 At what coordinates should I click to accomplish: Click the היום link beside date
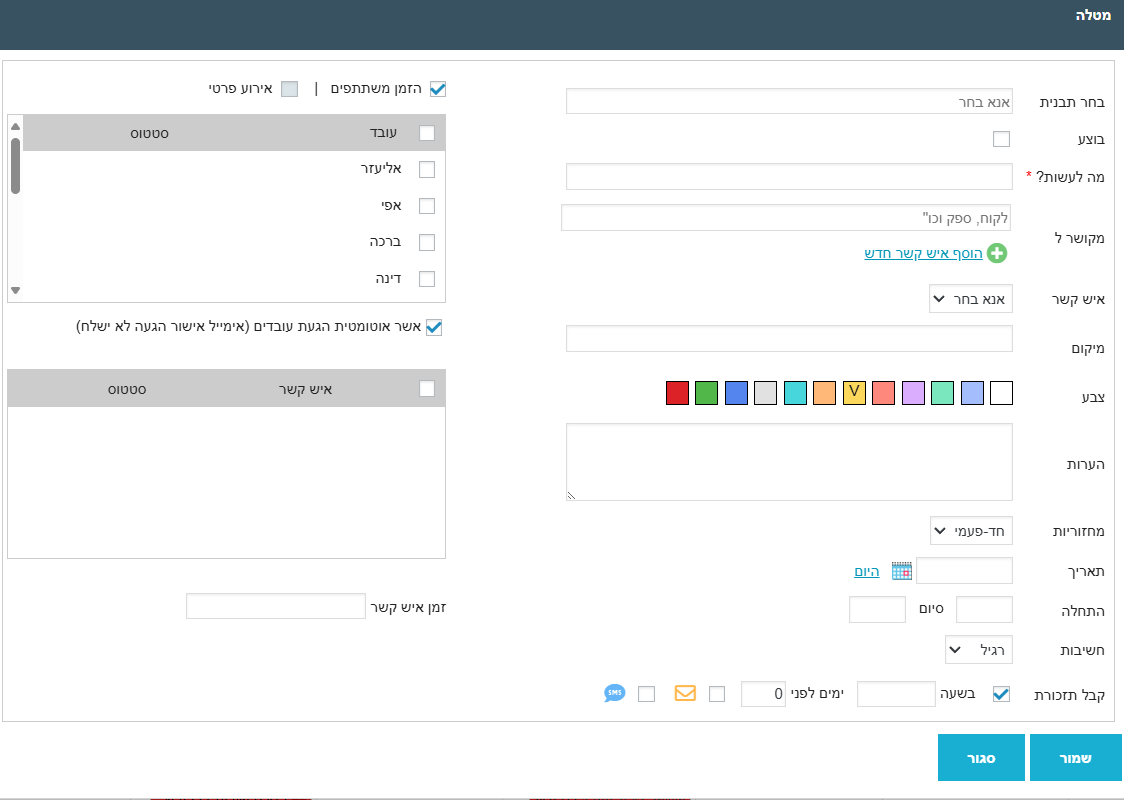pos(866,571)
